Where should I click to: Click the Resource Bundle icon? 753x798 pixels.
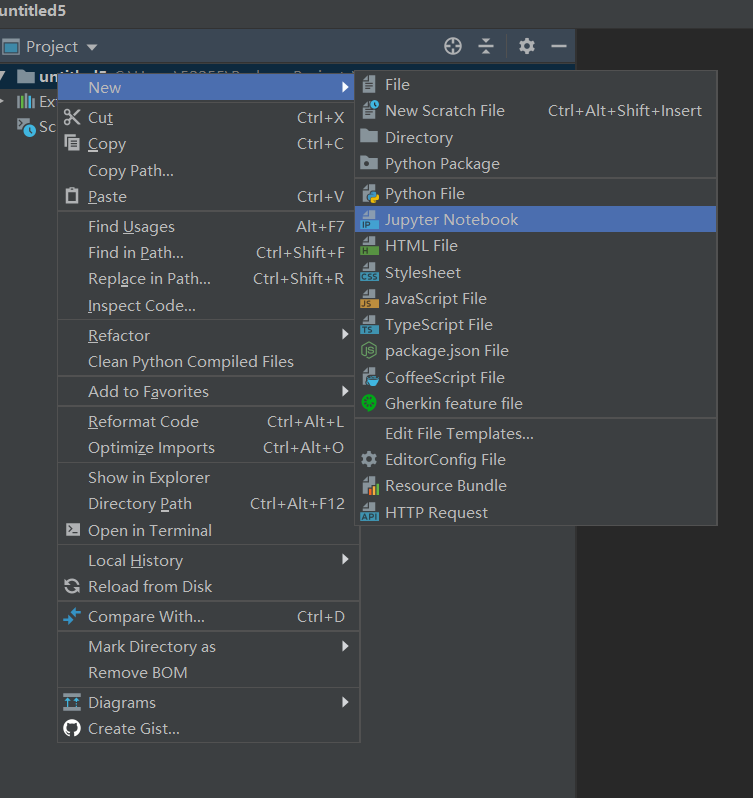click(x=370, y=486)
